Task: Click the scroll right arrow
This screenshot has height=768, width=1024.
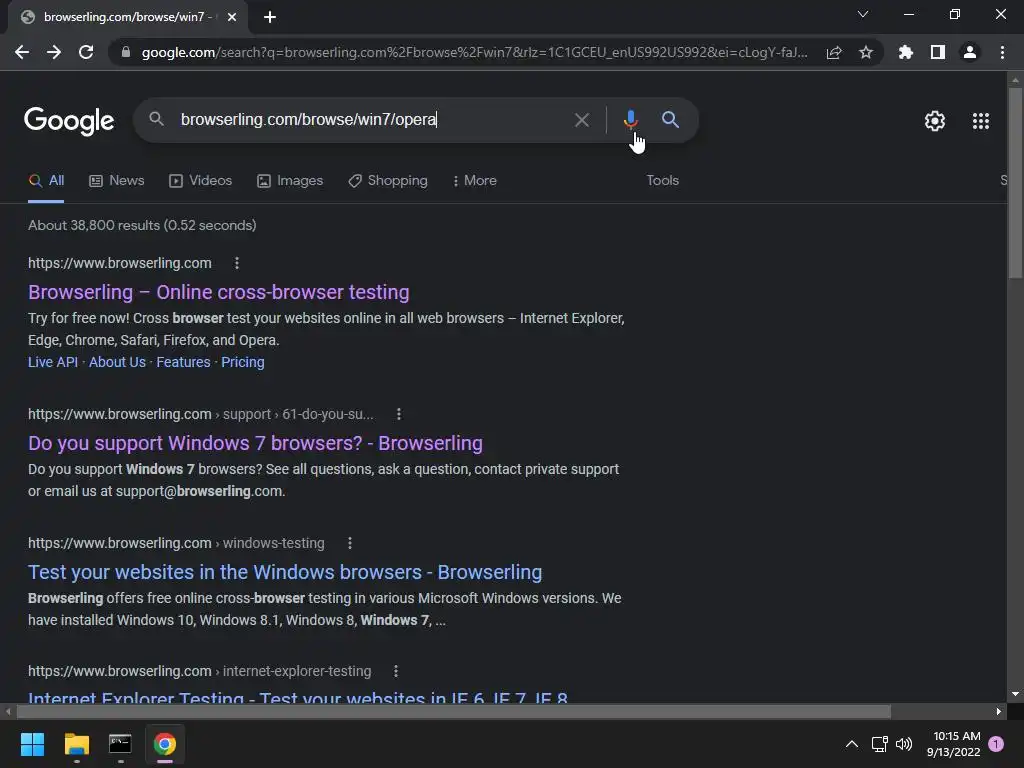Action: [999, 711]
